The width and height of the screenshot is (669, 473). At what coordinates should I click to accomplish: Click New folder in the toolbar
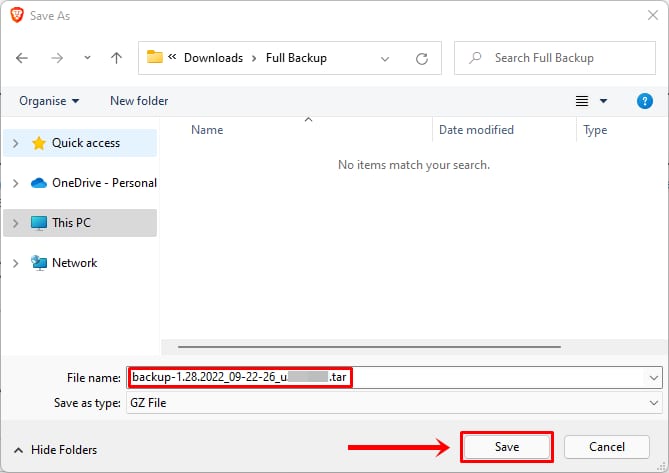click(x=139, y=101)
